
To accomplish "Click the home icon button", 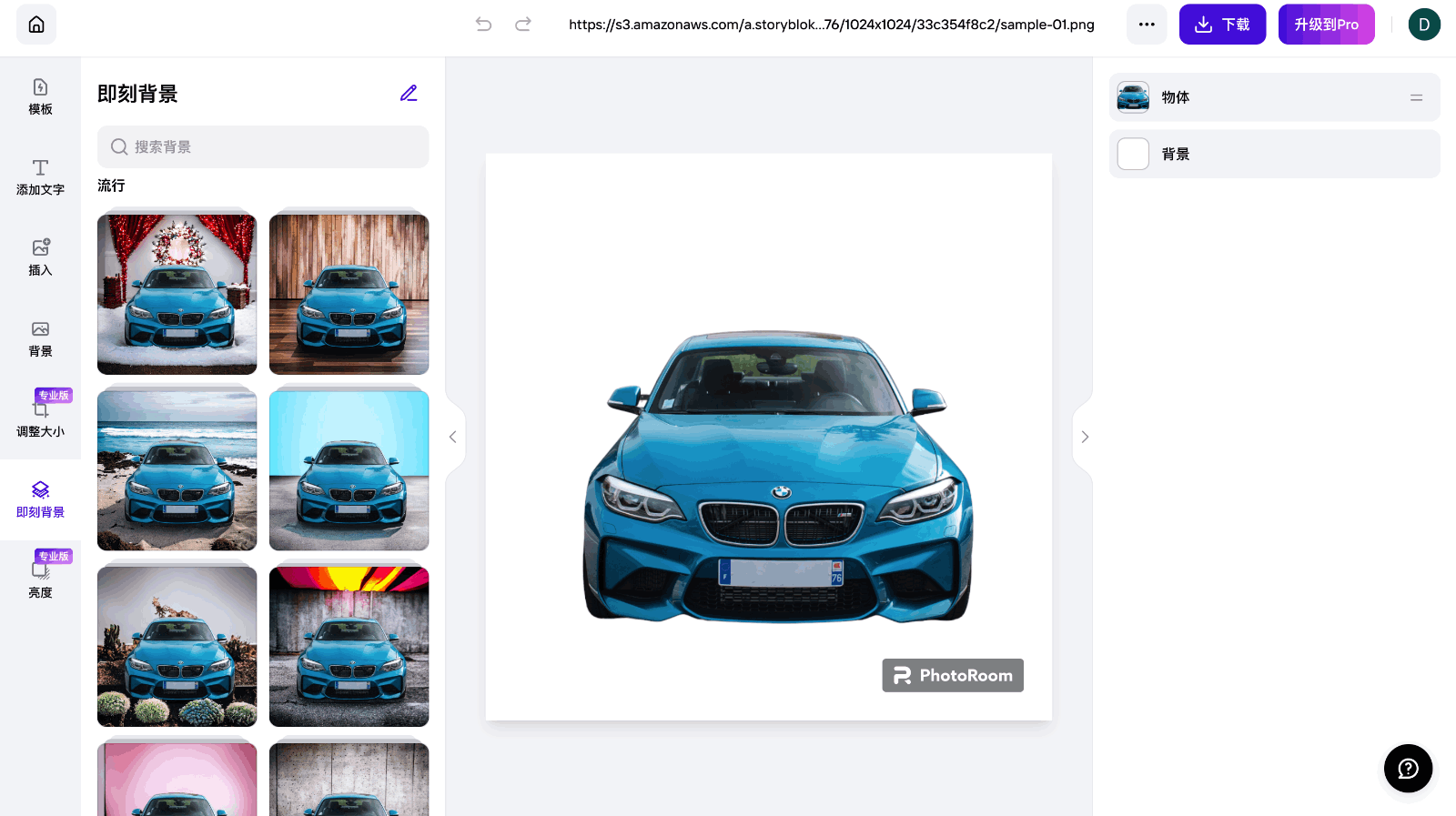I will pyautogui.click(x=36, y=25).
